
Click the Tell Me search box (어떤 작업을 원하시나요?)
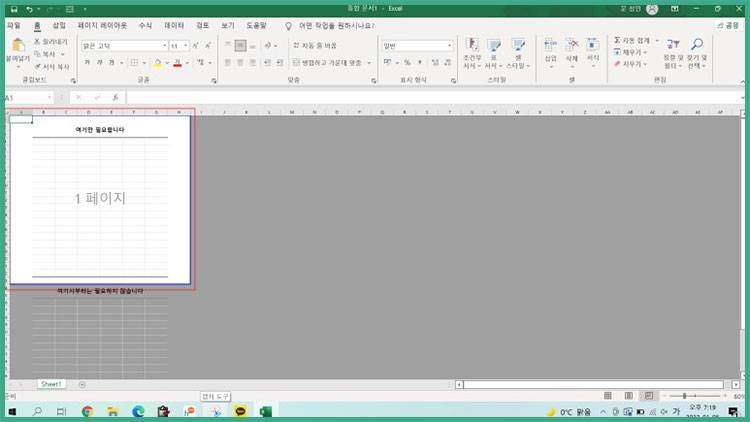coord(336,25)
